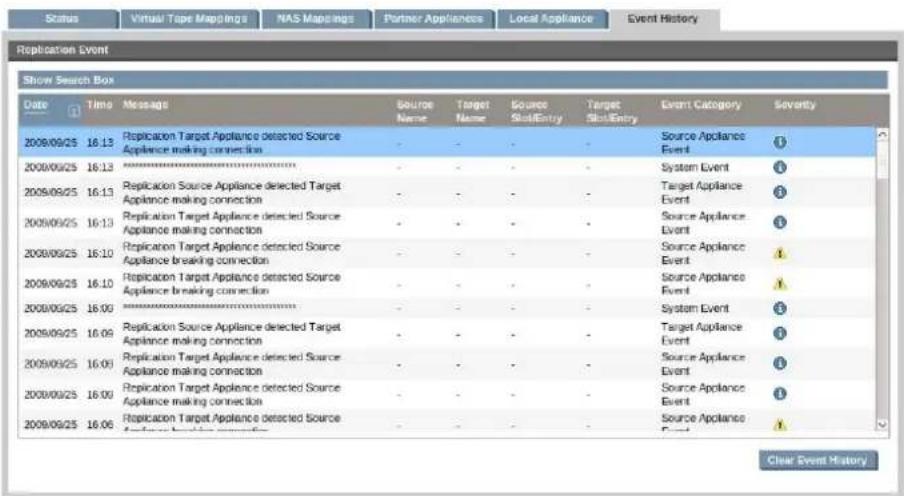The height and width of the screenshot is (496, 904).
Task: Go to the Partner Appliances tab
Action: [x=434, y=19]
